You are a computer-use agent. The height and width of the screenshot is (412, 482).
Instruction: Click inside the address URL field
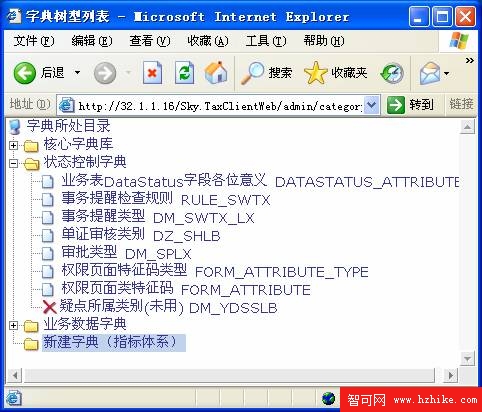pyautogui.click(x=220, y=106)
